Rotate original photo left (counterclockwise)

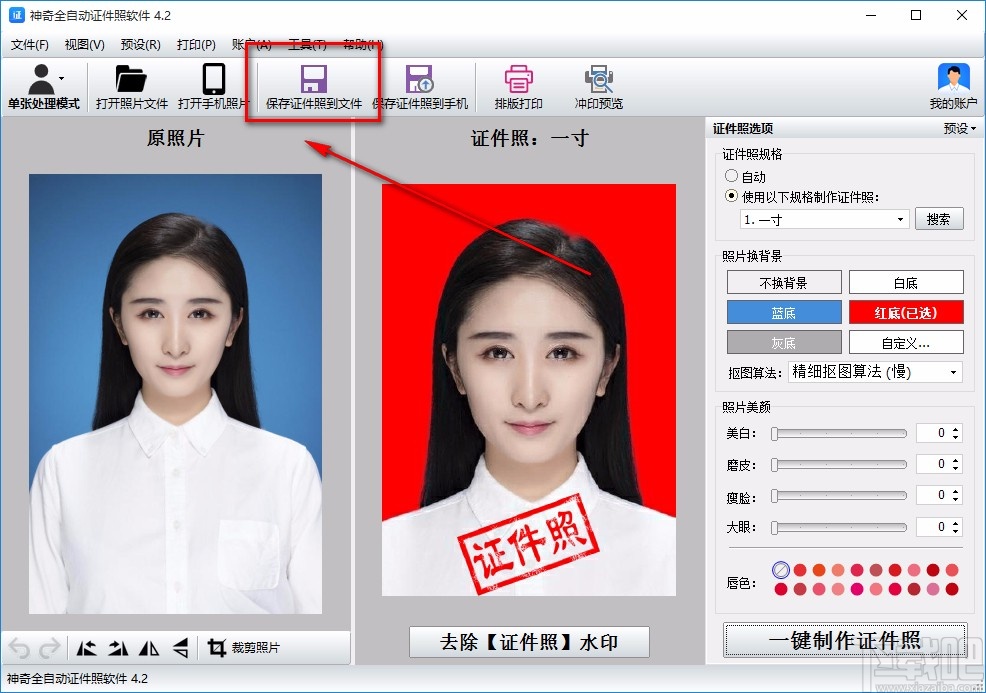click(x=86, y=648)
